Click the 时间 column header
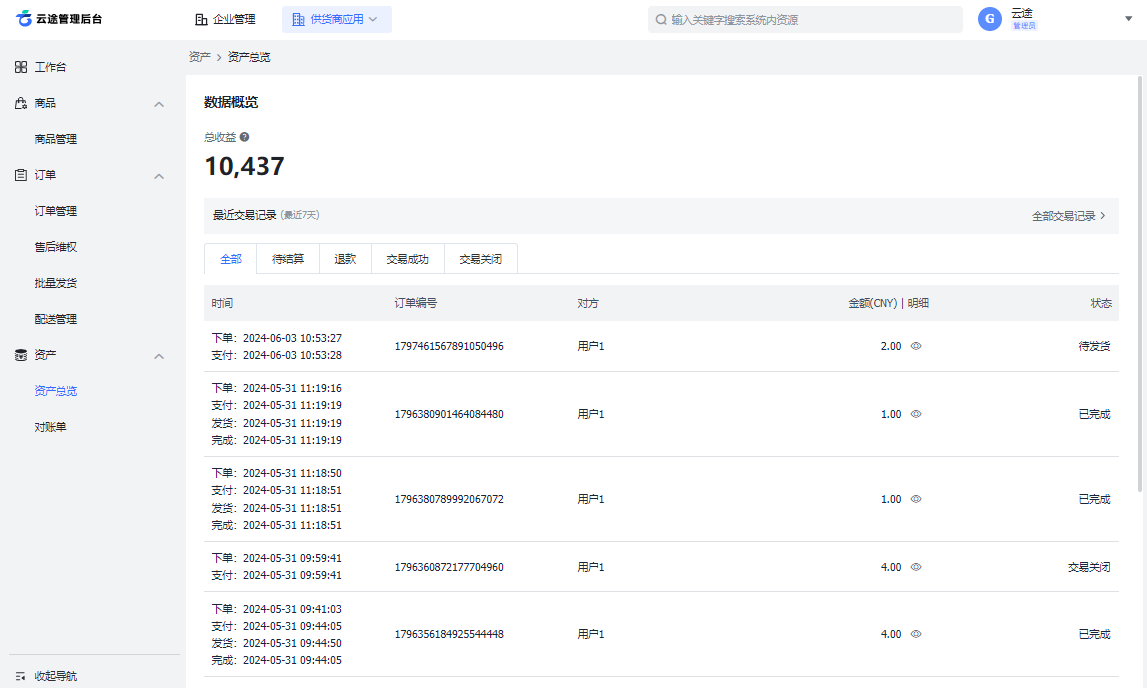Image resolution: width=1147 pixels, height=688 pixels. [x=222, y=303]
